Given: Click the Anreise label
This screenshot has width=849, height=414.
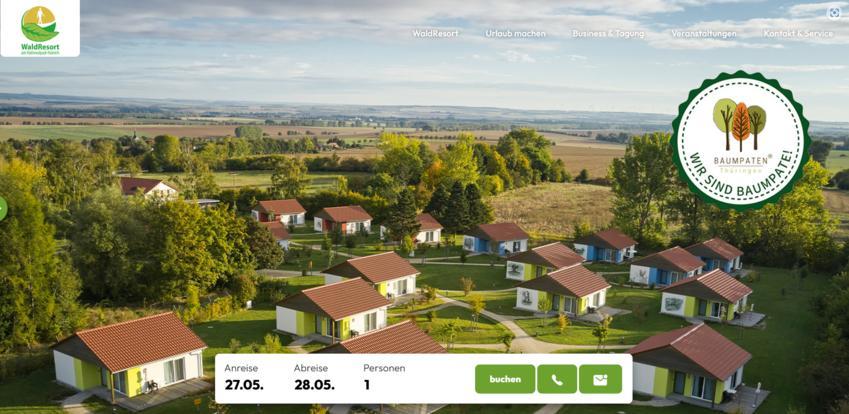Looking at the screenshot, I should 241,368.
